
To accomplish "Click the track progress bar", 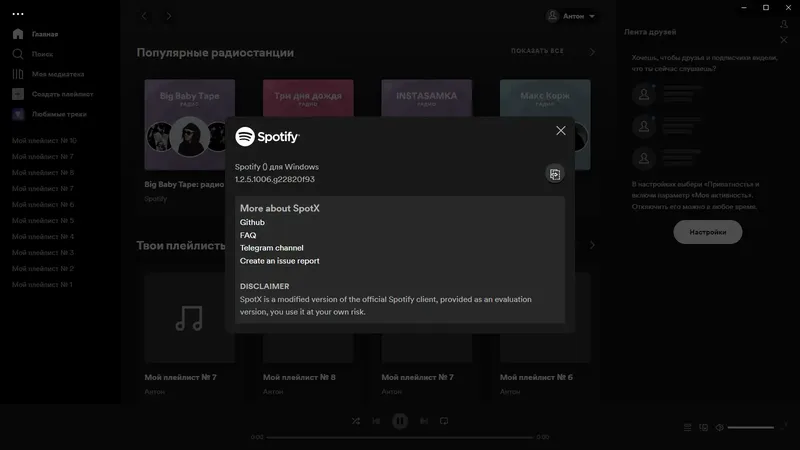I will tap(400, 437).
